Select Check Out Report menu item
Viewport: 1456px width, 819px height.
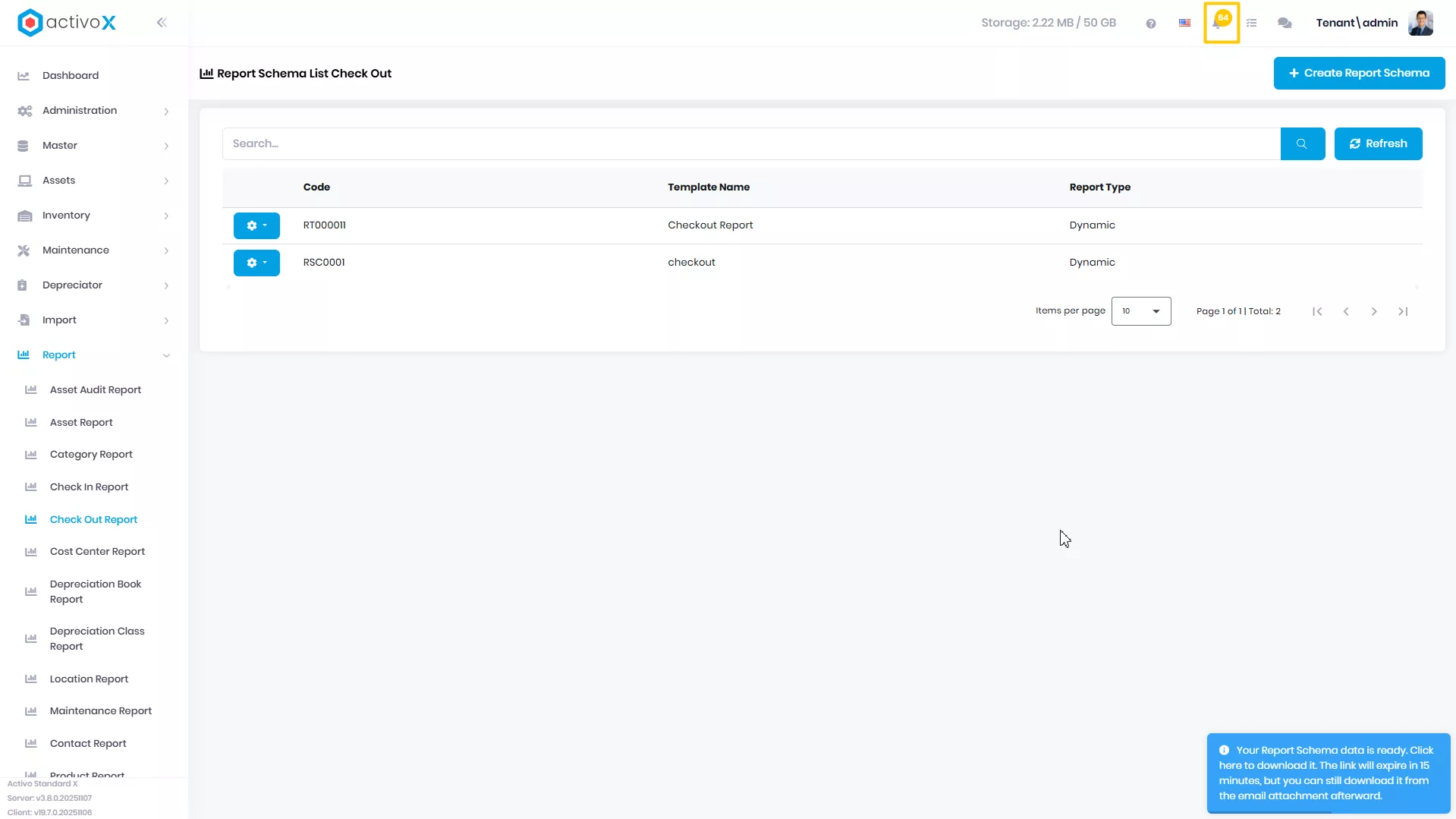coord(93,520)
